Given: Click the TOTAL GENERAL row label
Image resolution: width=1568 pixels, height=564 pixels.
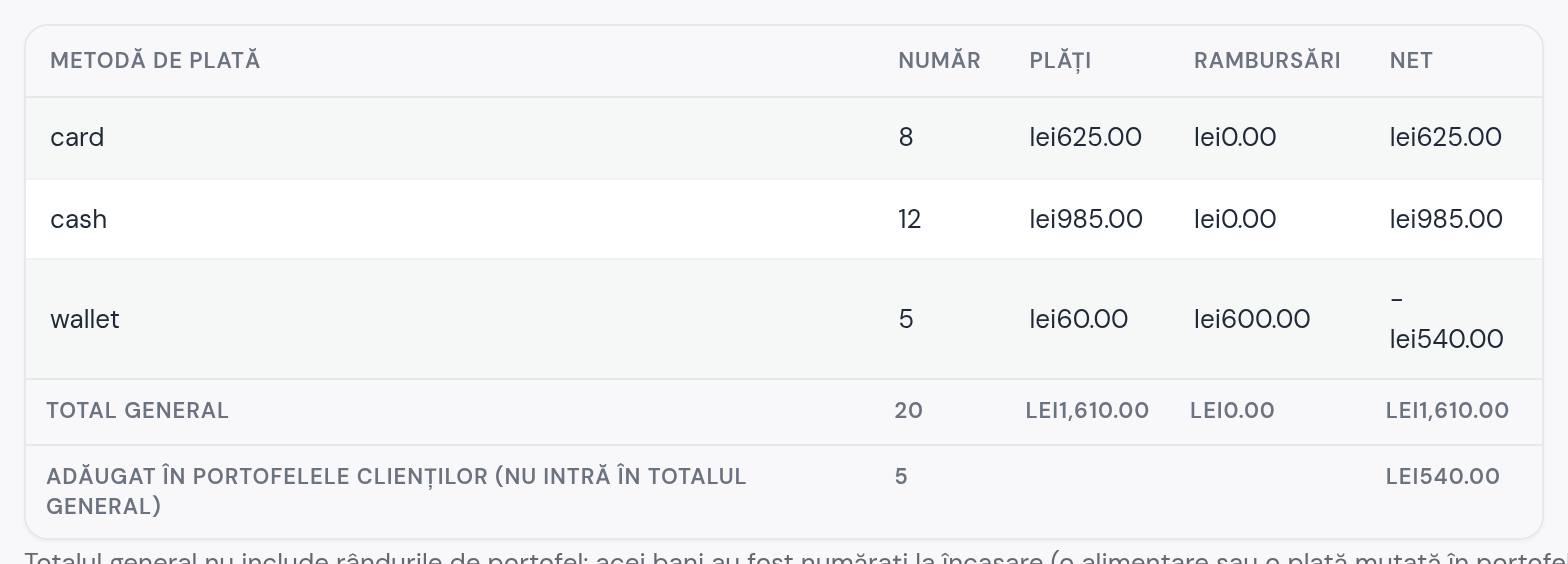Looking at the screenshot, I should [138, 411].
